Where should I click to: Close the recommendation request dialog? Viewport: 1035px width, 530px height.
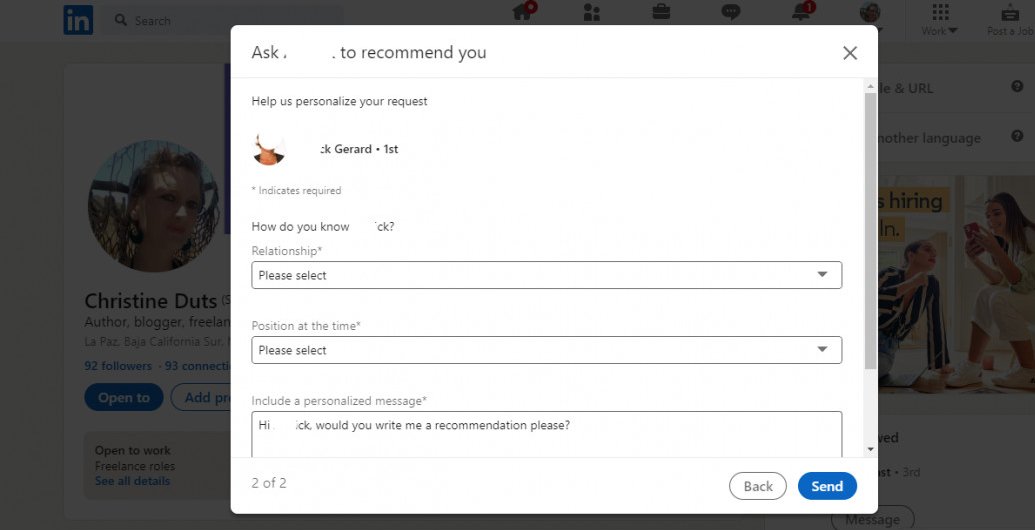[850, 53]
